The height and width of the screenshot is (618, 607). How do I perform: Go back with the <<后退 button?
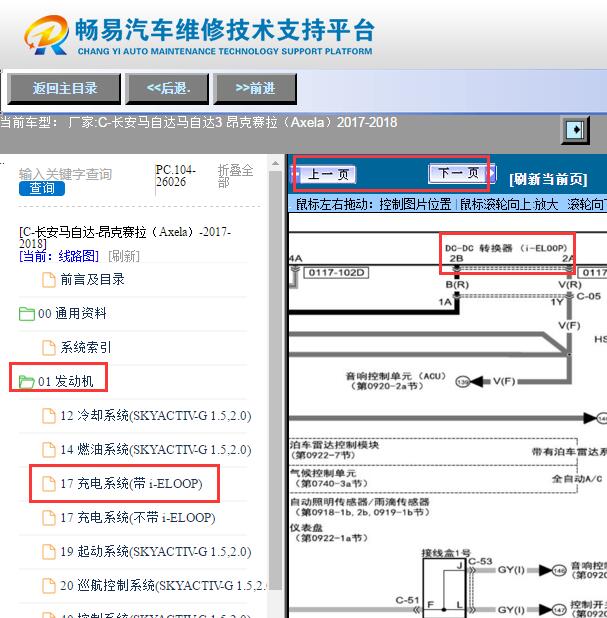pos(167,89)
